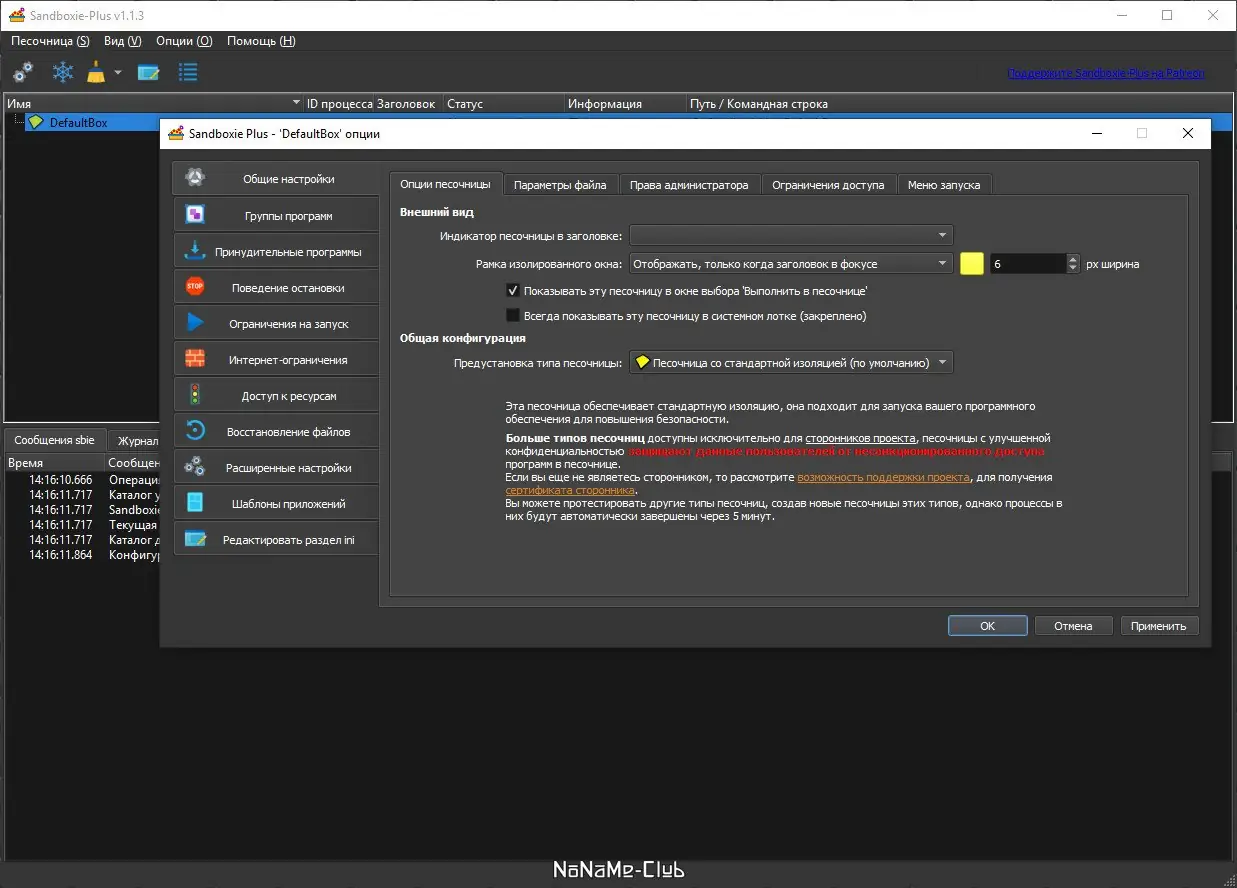This screenshot has height=888, width=1237.
Task: Select the 14:16:11.864 message row
Action: [x=83, y=555]
